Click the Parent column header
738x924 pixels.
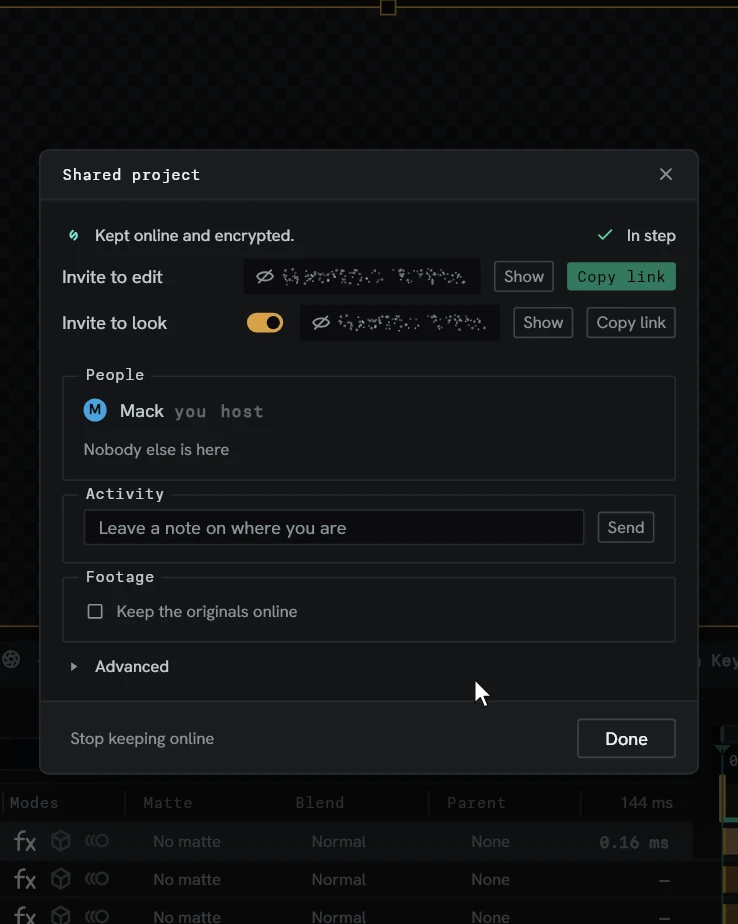coord(476,803)
